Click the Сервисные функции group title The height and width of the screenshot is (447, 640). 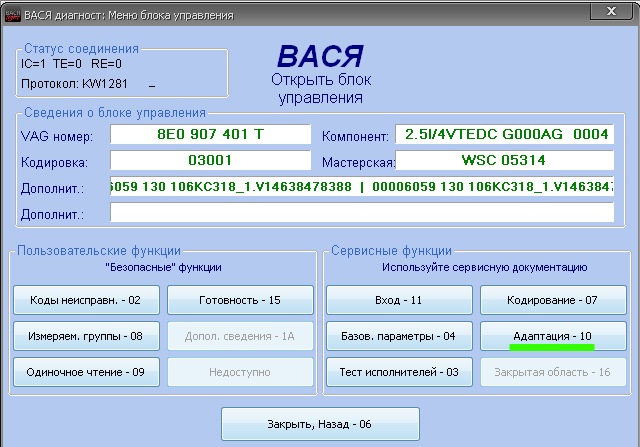pos(391,250)
